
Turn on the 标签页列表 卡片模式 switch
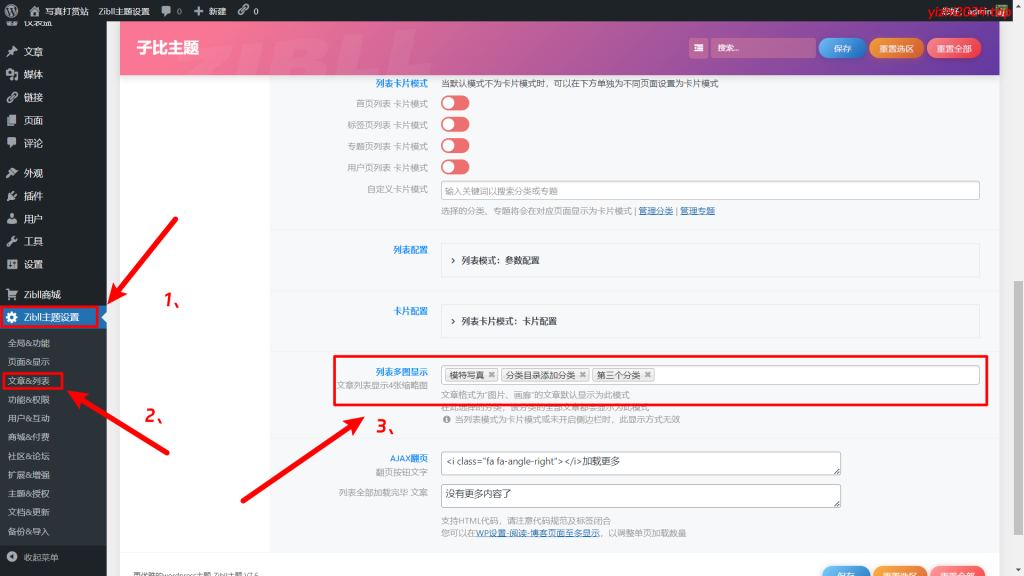[455, 124]
